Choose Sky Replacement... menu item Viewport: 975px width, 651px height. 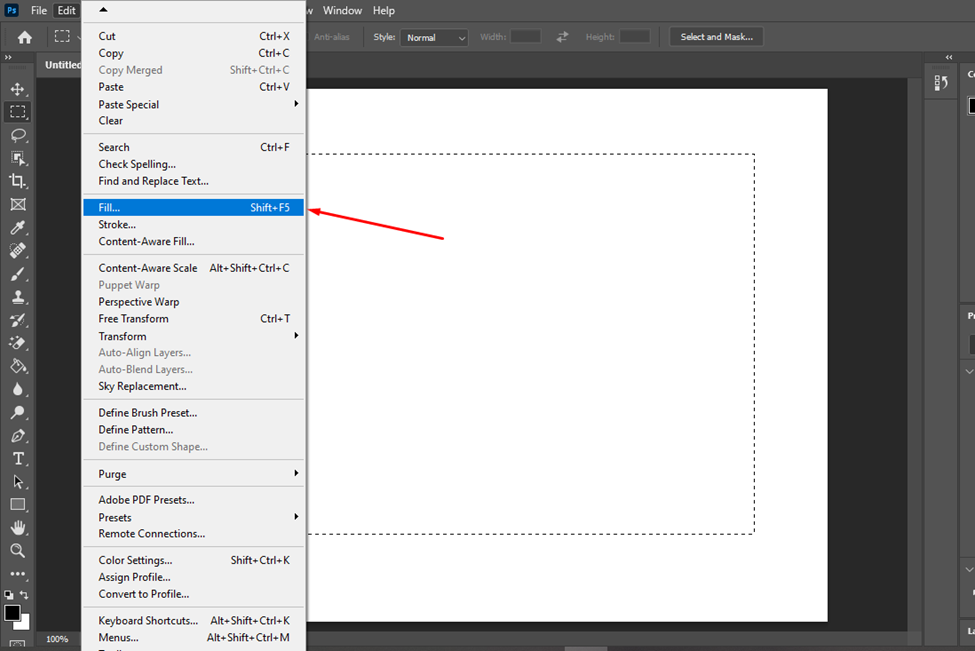(x=193, y=386)
